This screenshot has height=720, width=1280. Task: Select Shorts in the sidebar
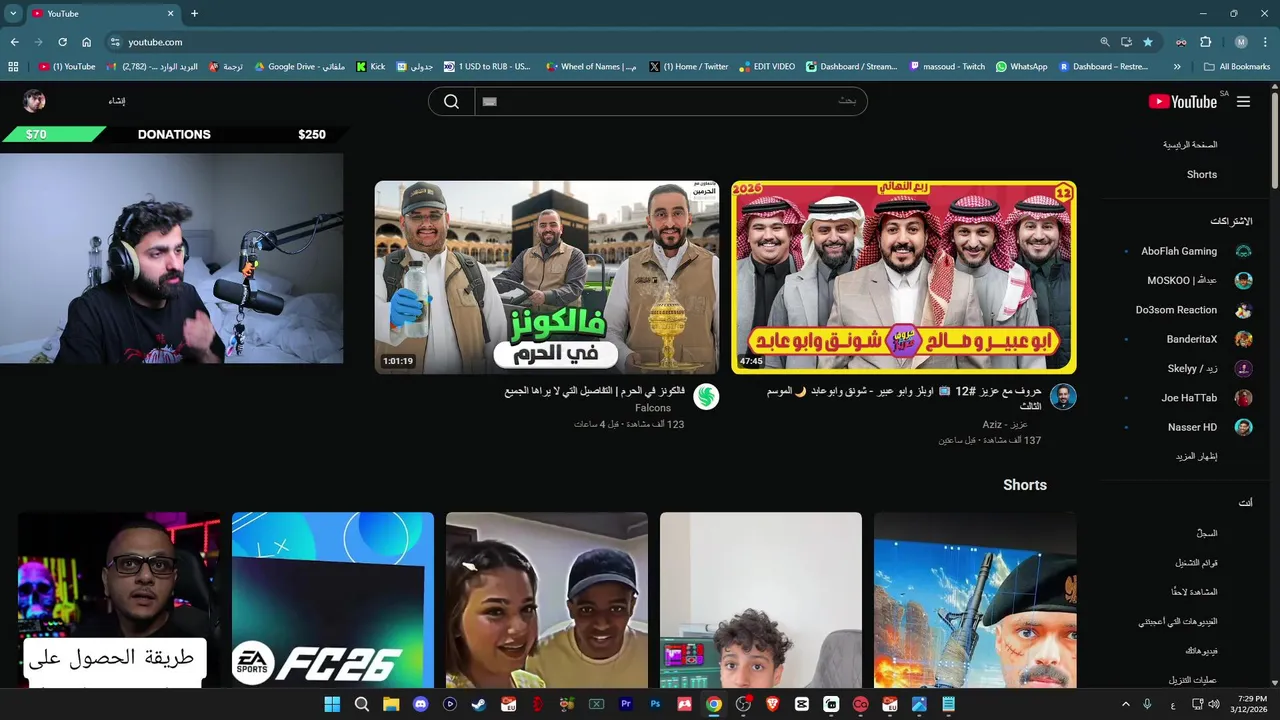(1201, 174)
